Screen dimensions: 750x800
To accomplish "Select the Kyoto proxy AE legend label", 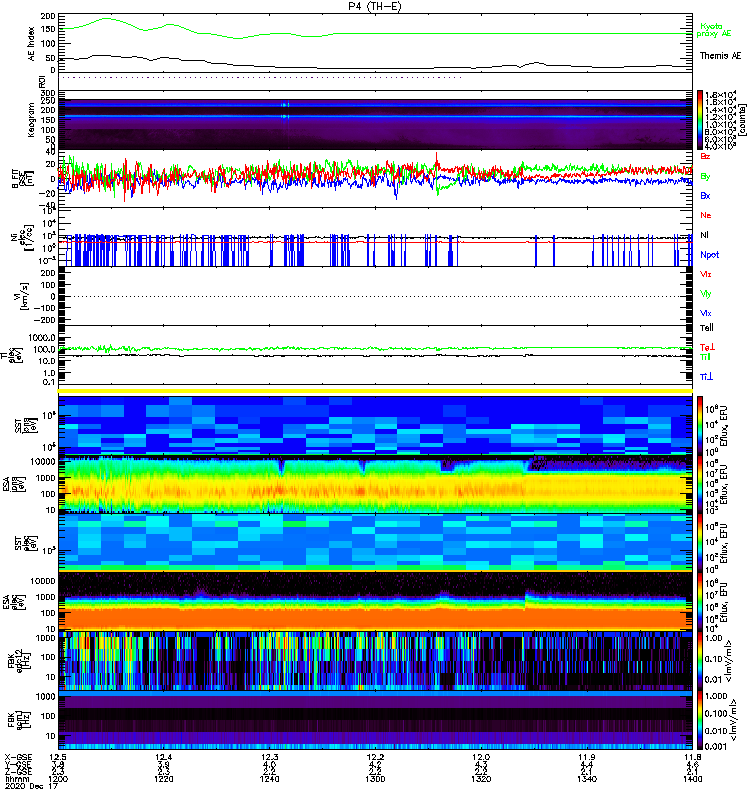I will (x=715, y=31).
